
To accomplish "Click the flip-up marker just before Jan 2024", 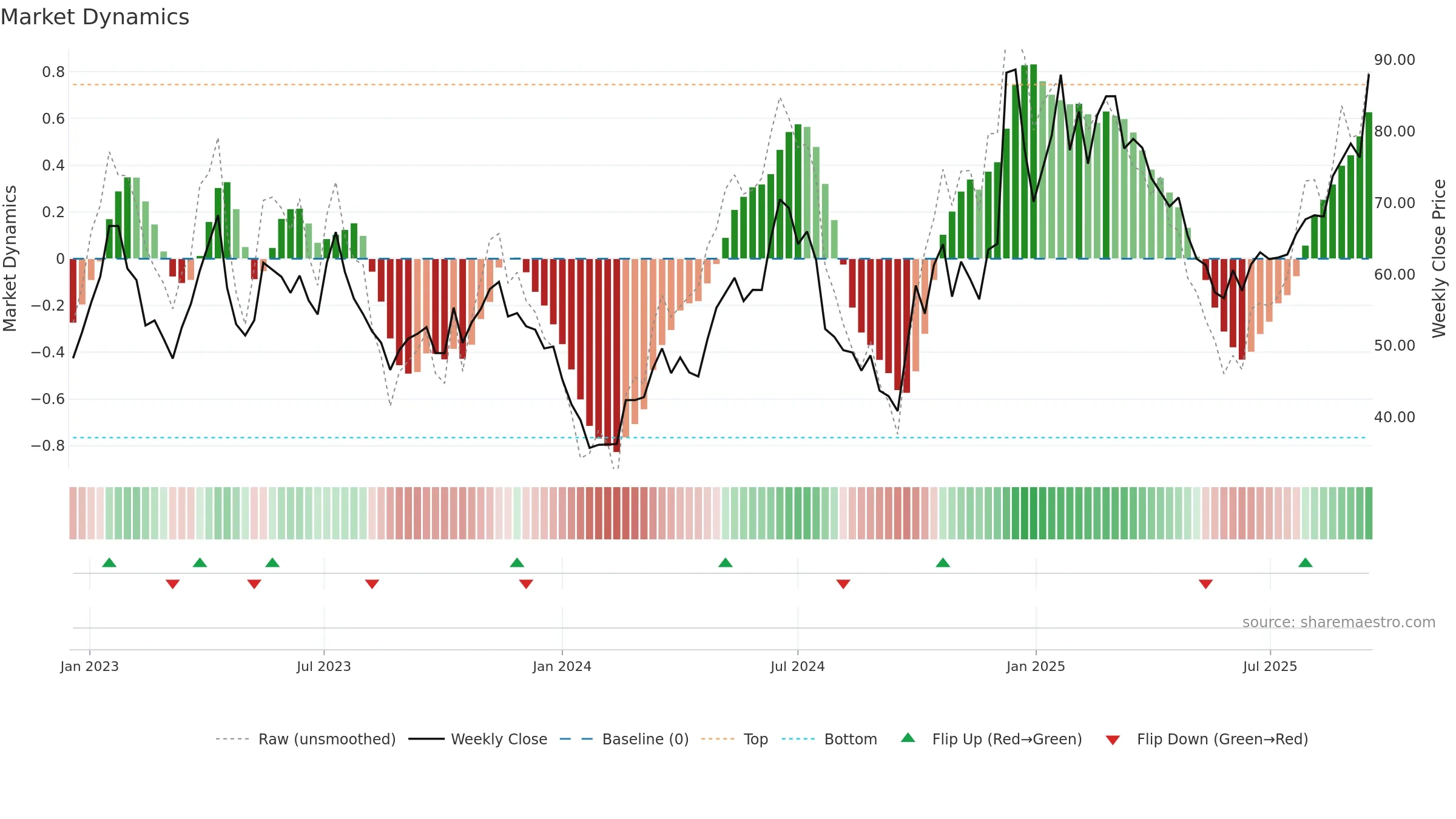I will 517,562.
